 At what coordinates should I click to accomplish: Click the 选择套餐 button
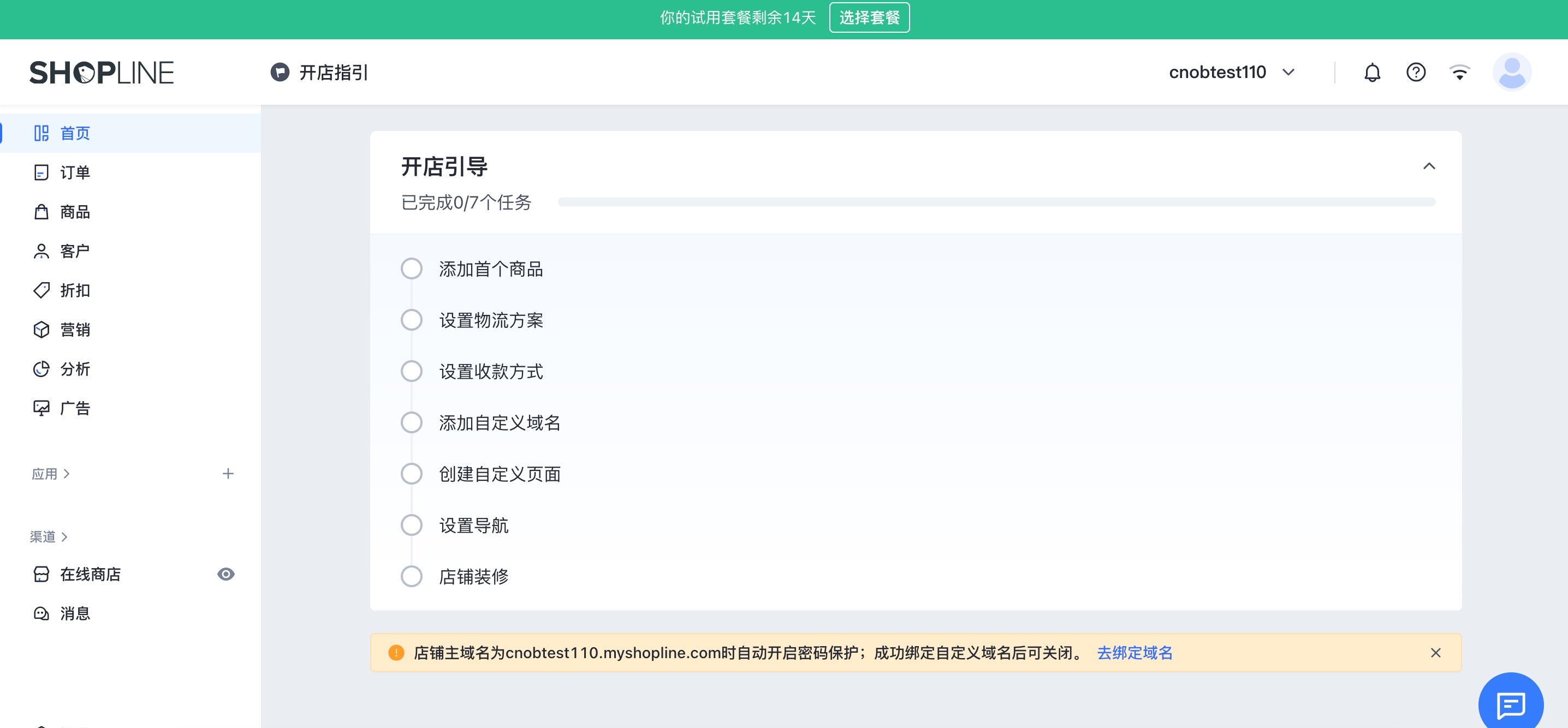pyautogui.click(x=869, y=17)
